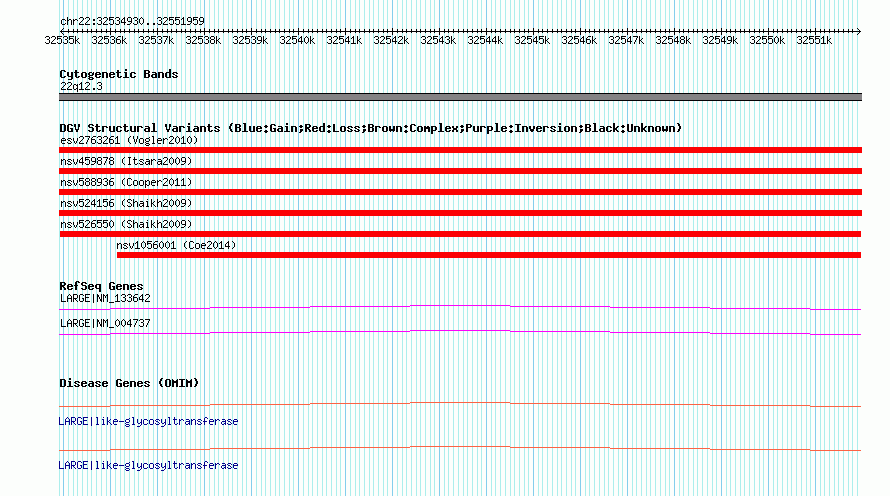Click the 32551k ruler tick label
This screenshot has height=496, width=890.
(814, 40)
